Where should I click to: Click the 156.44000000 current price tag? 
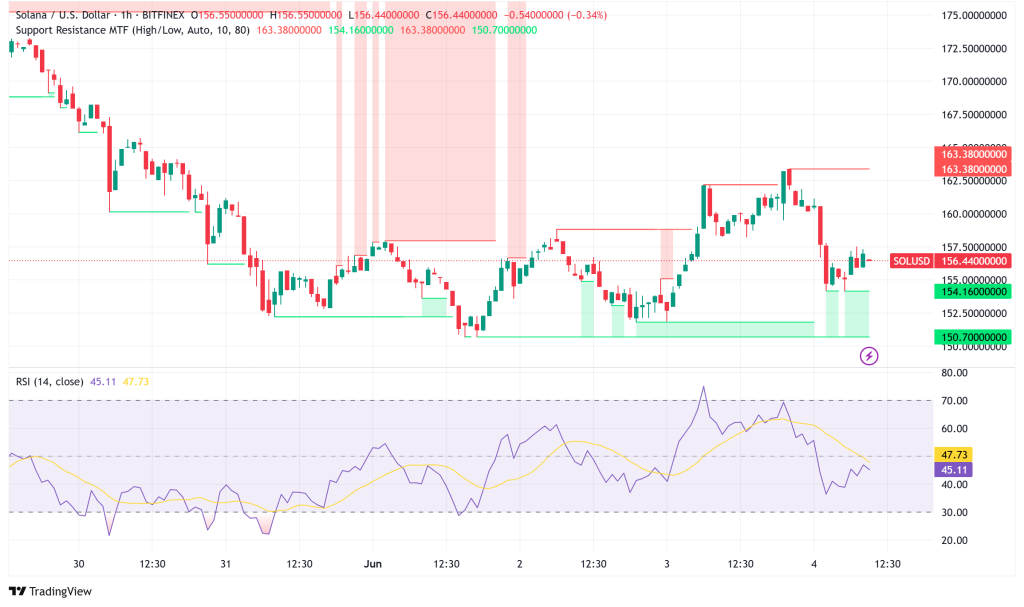(x=973, y=261)
